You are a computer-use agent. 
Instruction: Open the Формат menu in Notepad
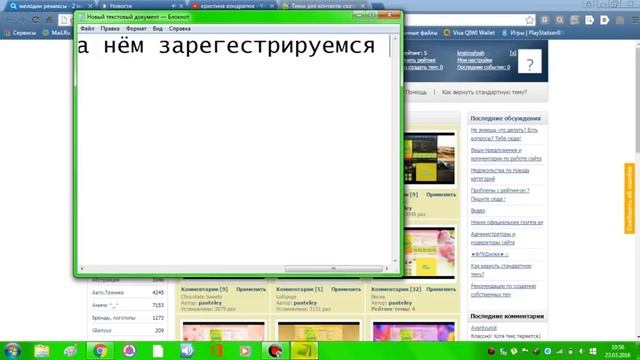tap(136, 29)
